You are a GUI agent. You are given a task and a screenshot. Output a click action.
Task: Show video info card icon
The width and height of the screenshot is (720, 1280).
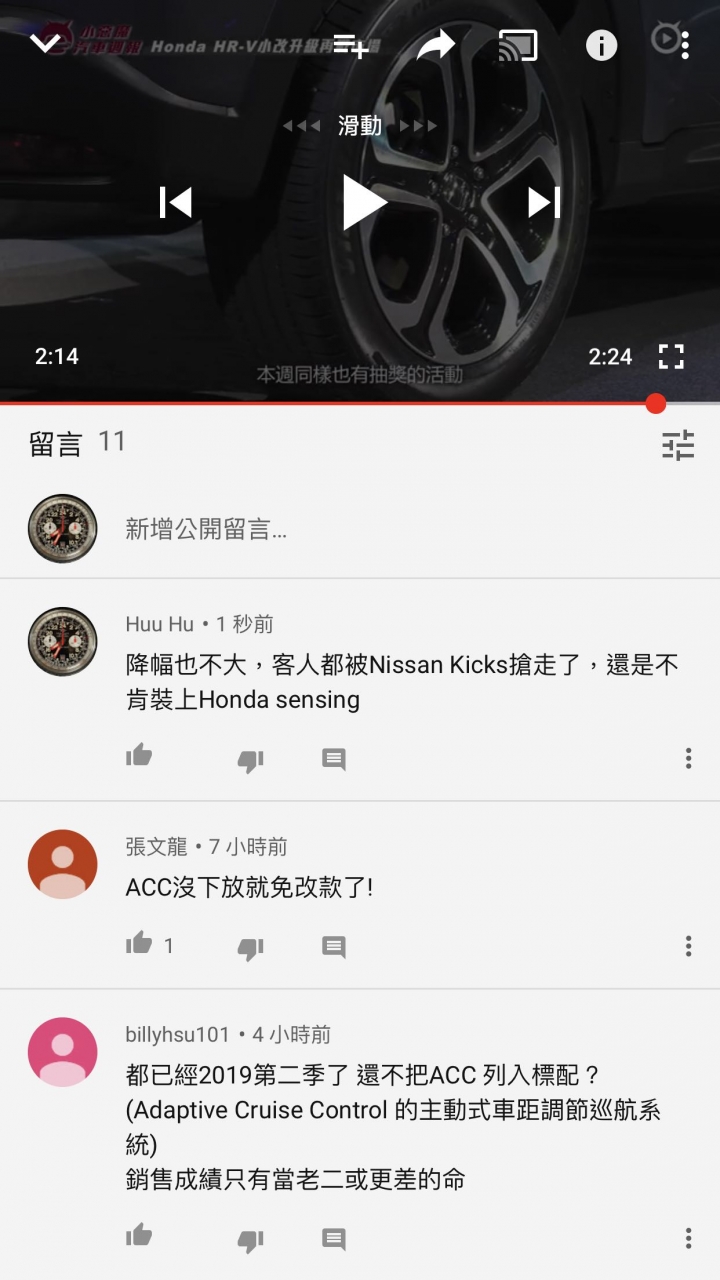coord(601,45)
